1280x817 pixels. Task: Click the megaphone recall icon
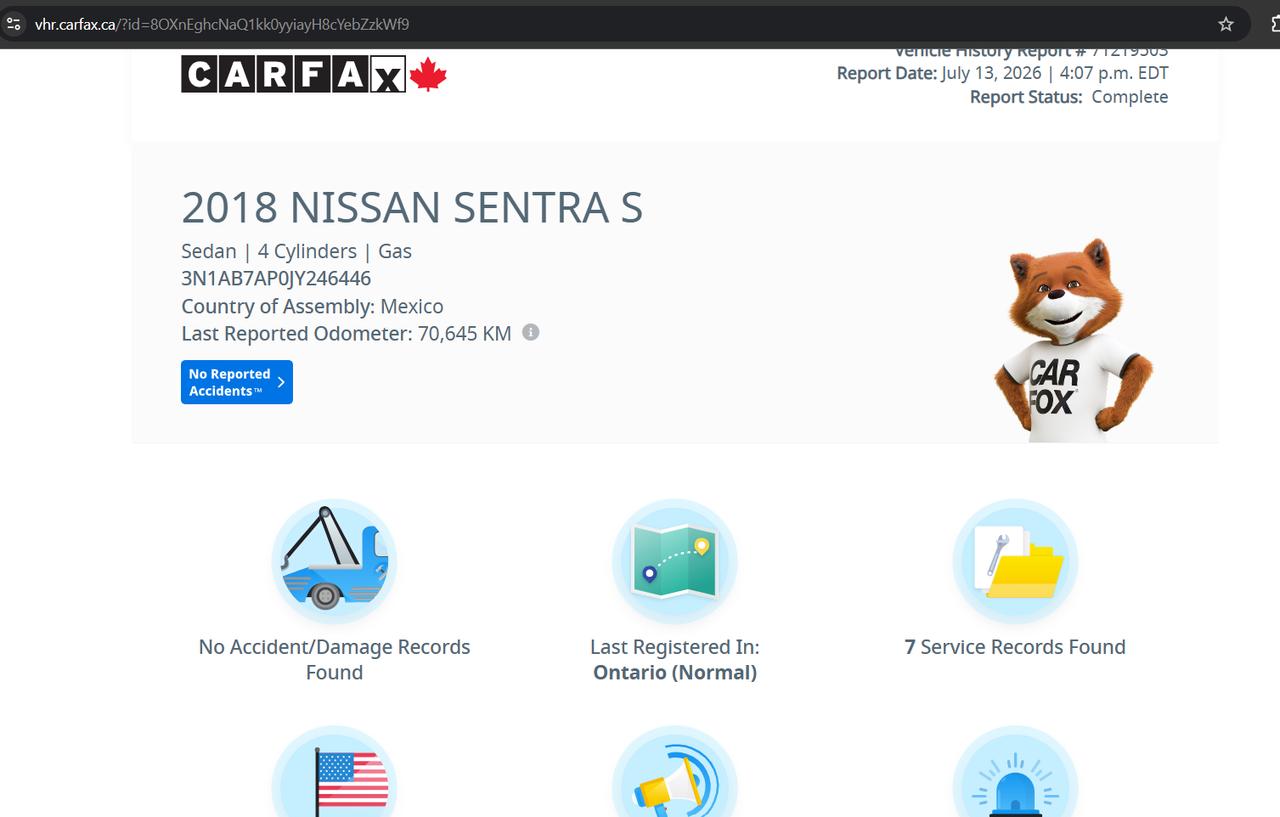pyautogui.click(x=675, y=772)
